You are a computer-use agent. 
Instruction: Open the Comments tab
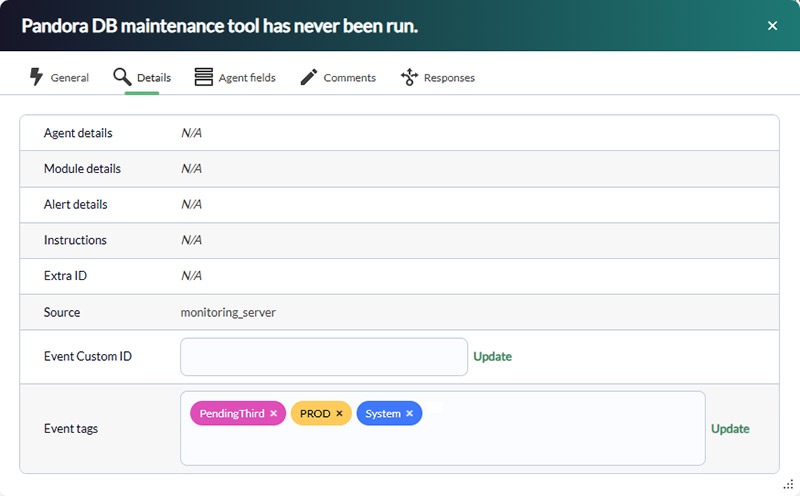338,78
